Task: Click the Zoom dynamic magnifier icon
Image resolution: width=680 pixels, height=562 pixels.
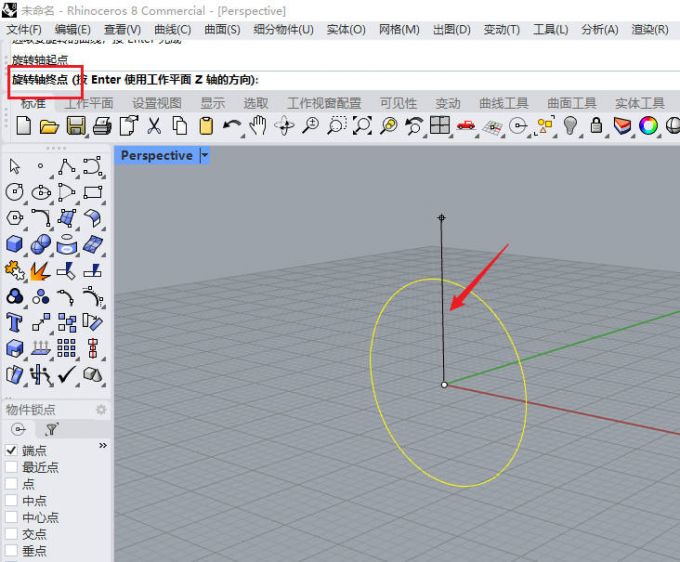Action: click(311, 126)
